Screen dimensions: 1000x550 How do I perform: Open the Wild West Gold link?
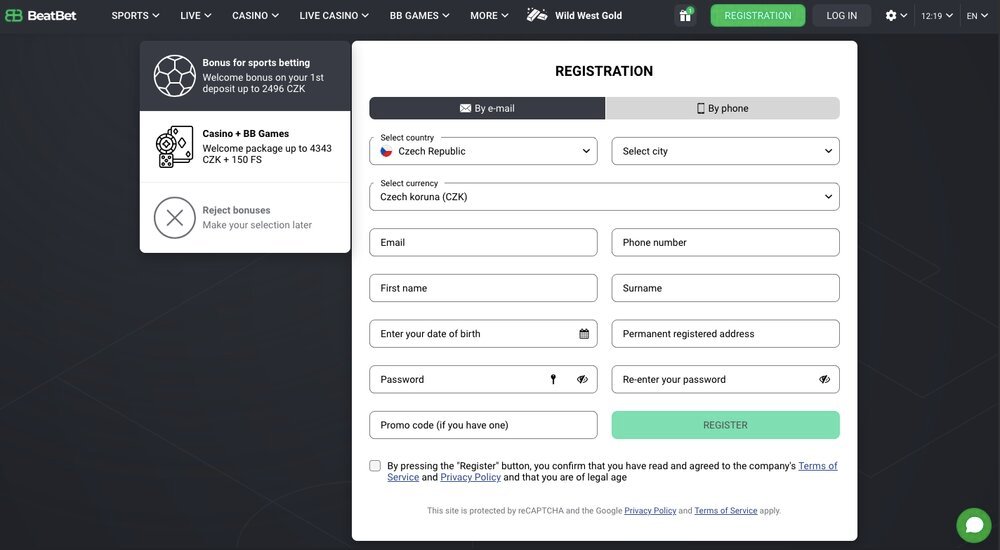pos(588,15)
